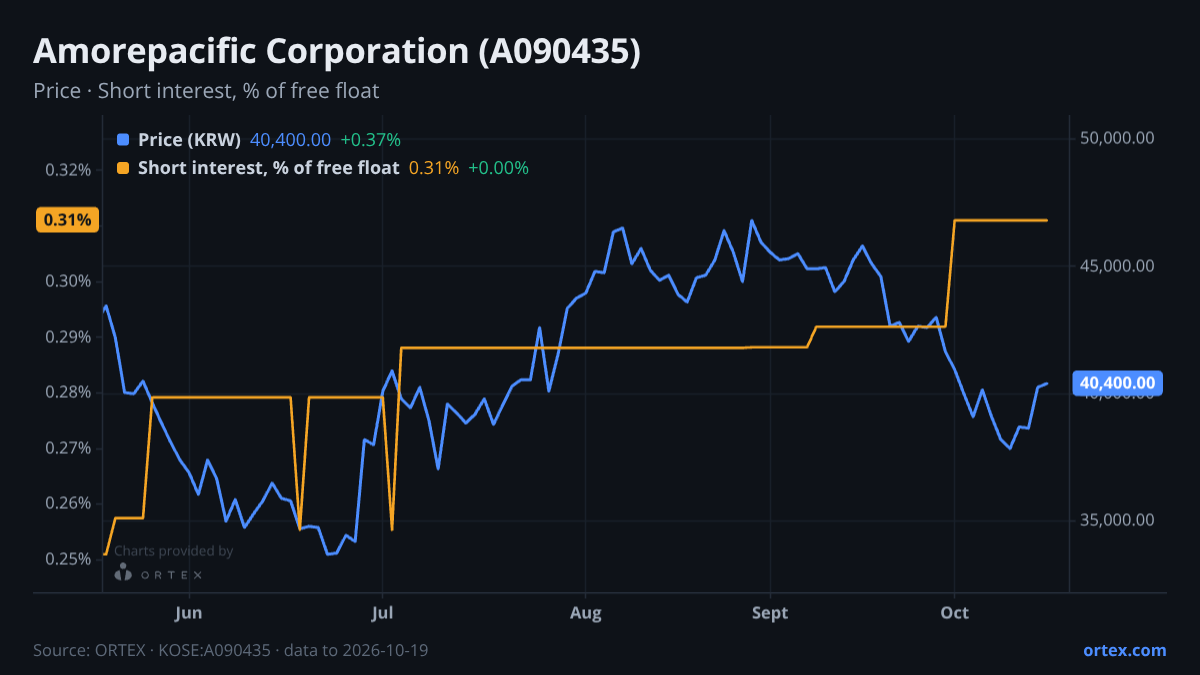
Task: Click the Sept x-axis label
Action: coord(769,613)
